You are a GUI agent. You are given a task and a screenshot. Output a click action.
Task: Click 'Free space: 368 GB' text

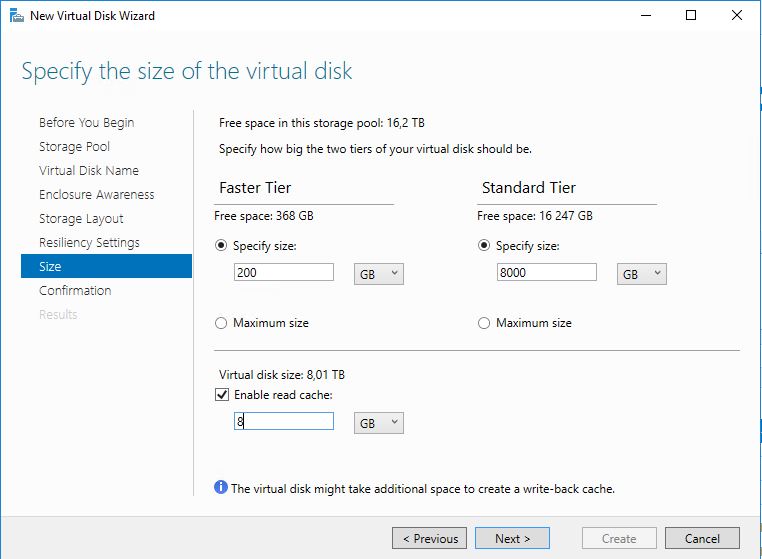click(264, 216)
